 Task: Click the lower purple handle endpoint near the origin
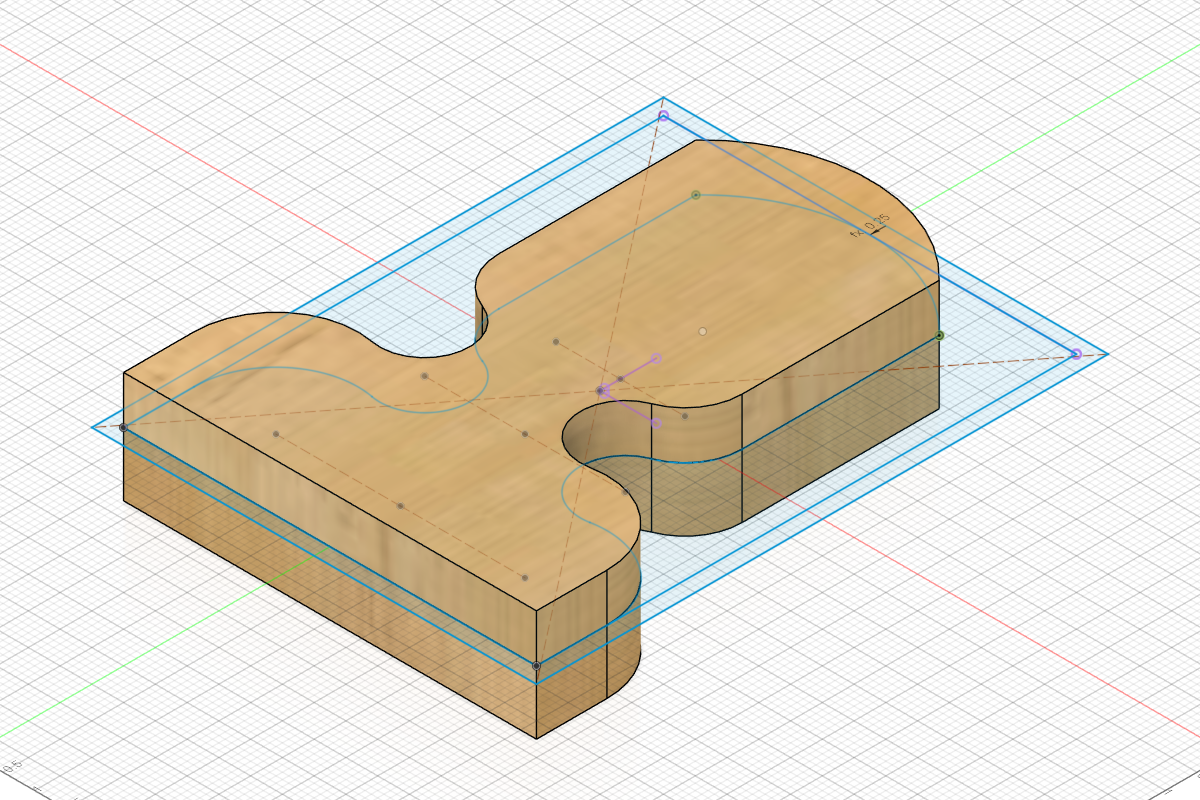(657, 424)
